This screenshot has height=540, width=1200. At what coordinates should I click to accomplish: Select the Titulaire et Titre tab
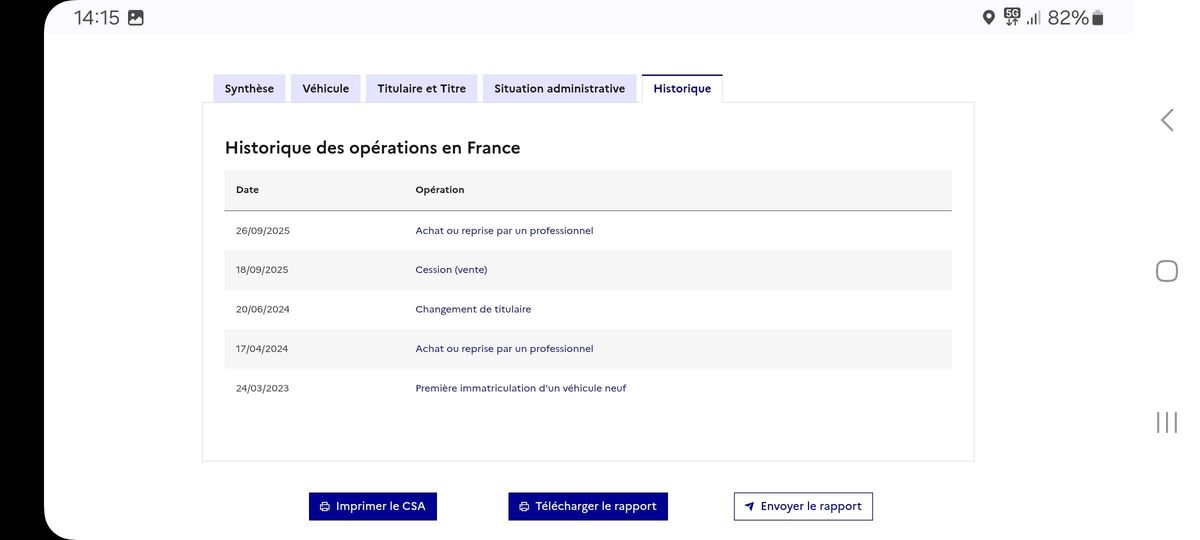pos(421,89)
